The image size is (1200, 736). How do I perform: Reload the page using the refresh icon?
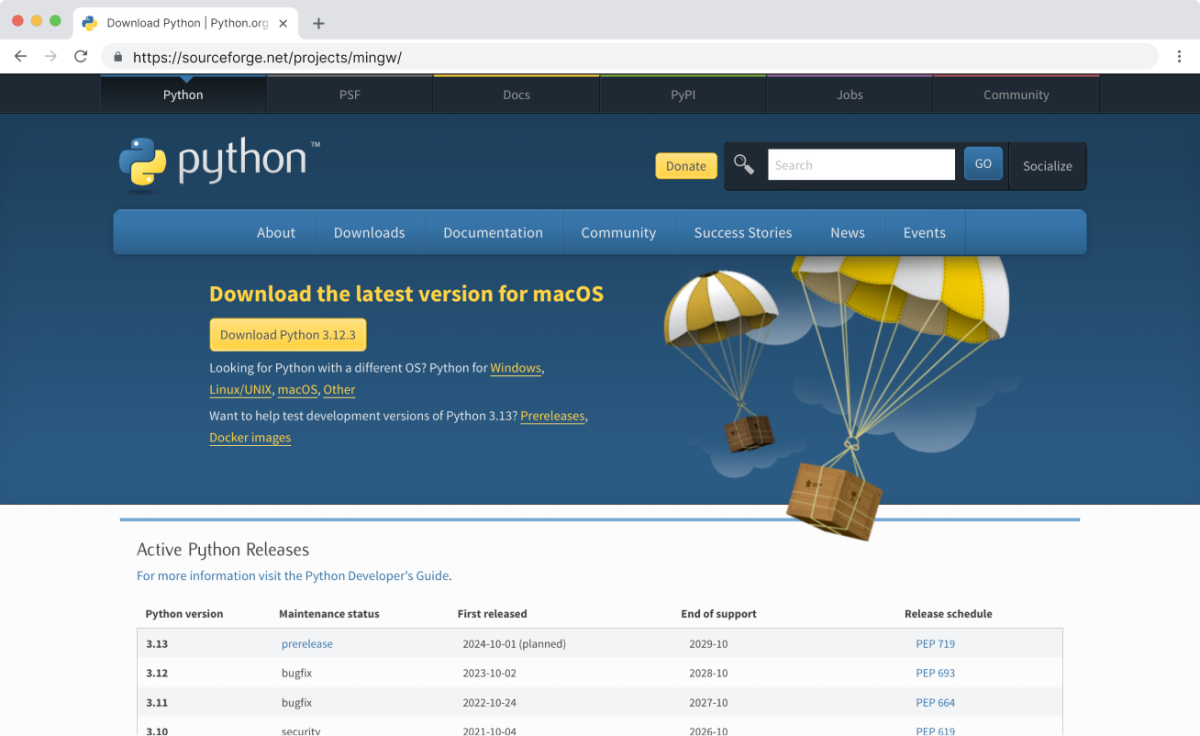coord(80,57)
